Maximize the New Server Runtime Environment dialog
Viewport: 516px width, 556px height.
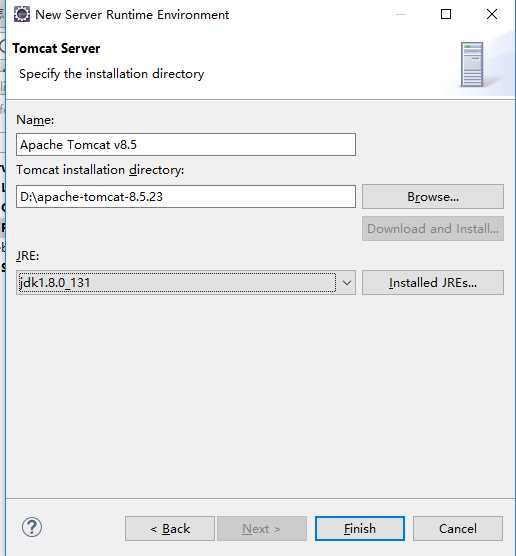click(x=446, y=15)
